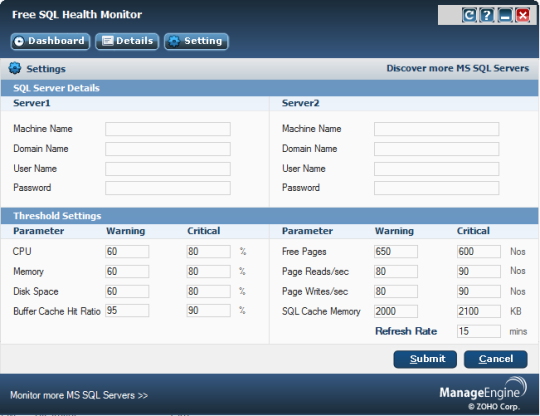Open Discover more MS SQL Servers link
The height and width of the screenshot is (416, 540).
(457, 68)
